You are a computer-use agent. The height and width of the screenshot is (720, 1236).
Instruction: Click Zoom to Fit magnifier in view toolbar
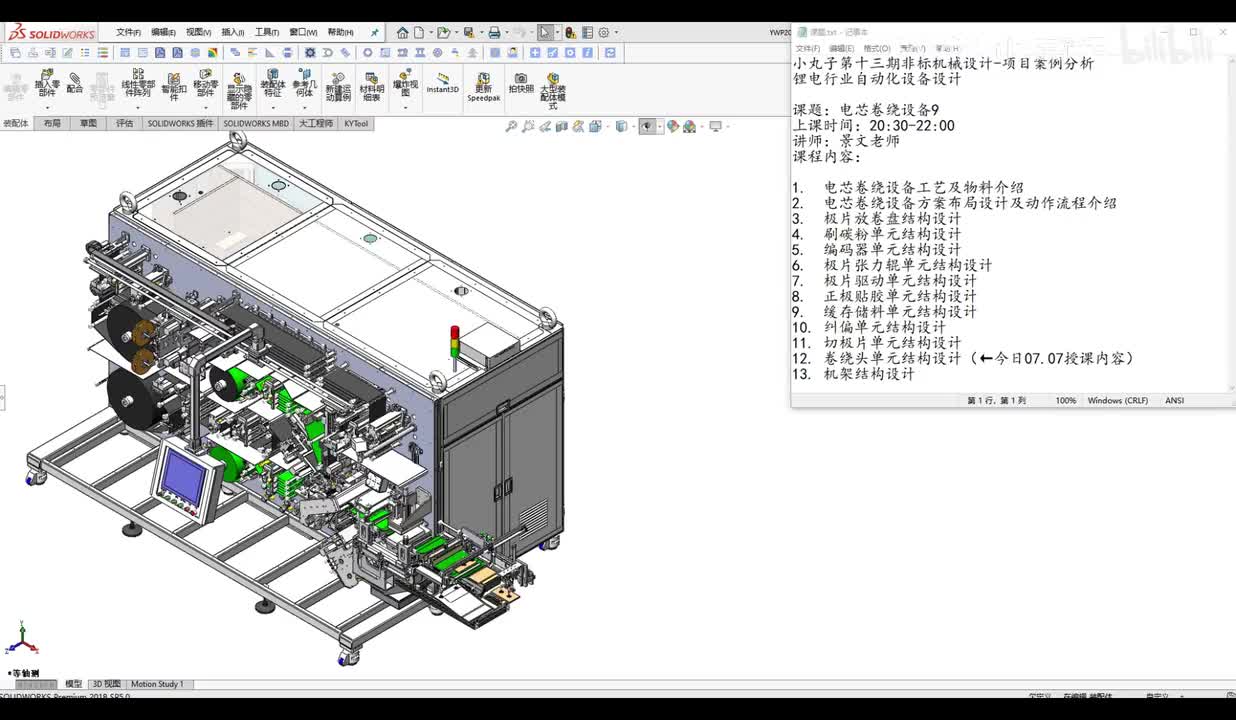tap(511, 126)
